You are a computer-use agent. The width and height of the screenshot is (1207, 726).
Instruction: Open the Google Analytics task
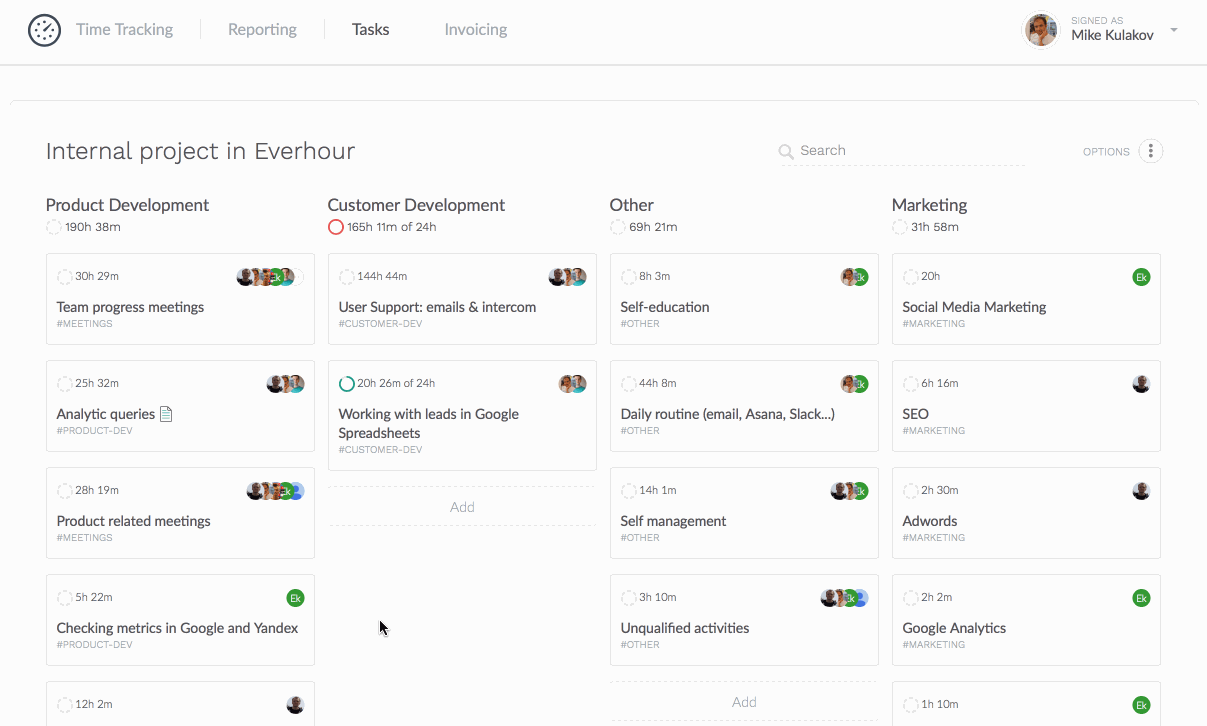pos(954,628)
